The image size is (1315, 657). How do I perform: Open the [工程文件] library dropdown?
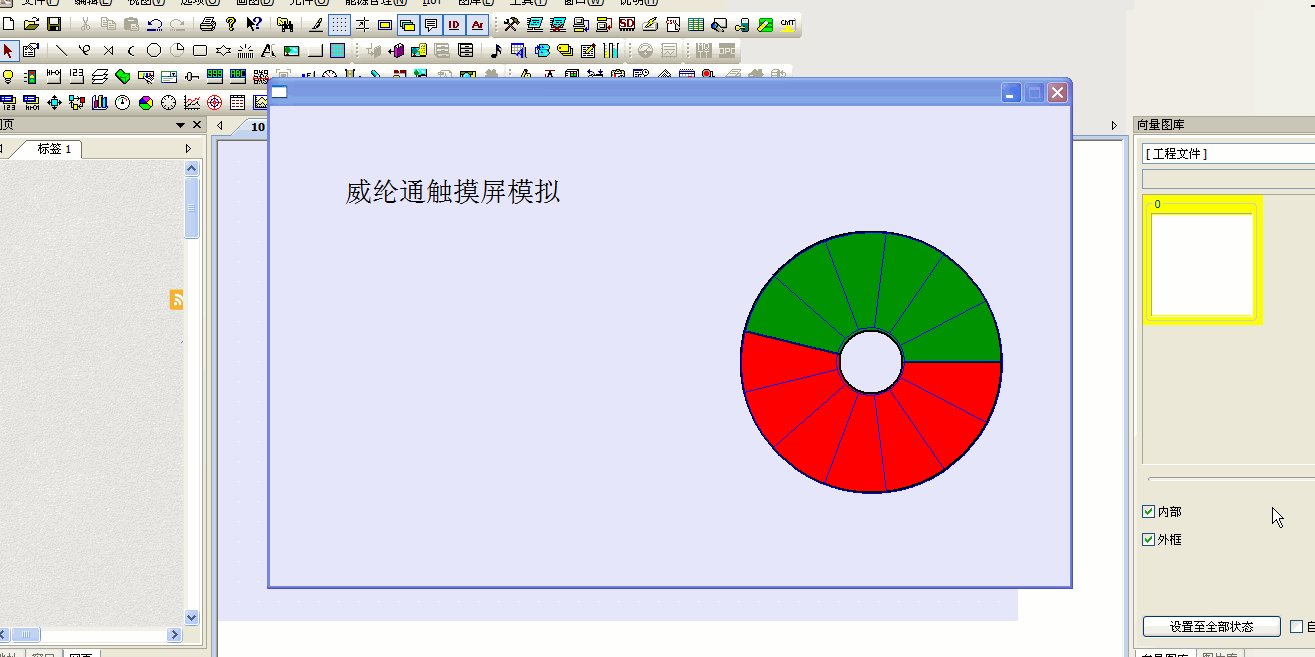pyautogui.click(x=1228, y=154)
